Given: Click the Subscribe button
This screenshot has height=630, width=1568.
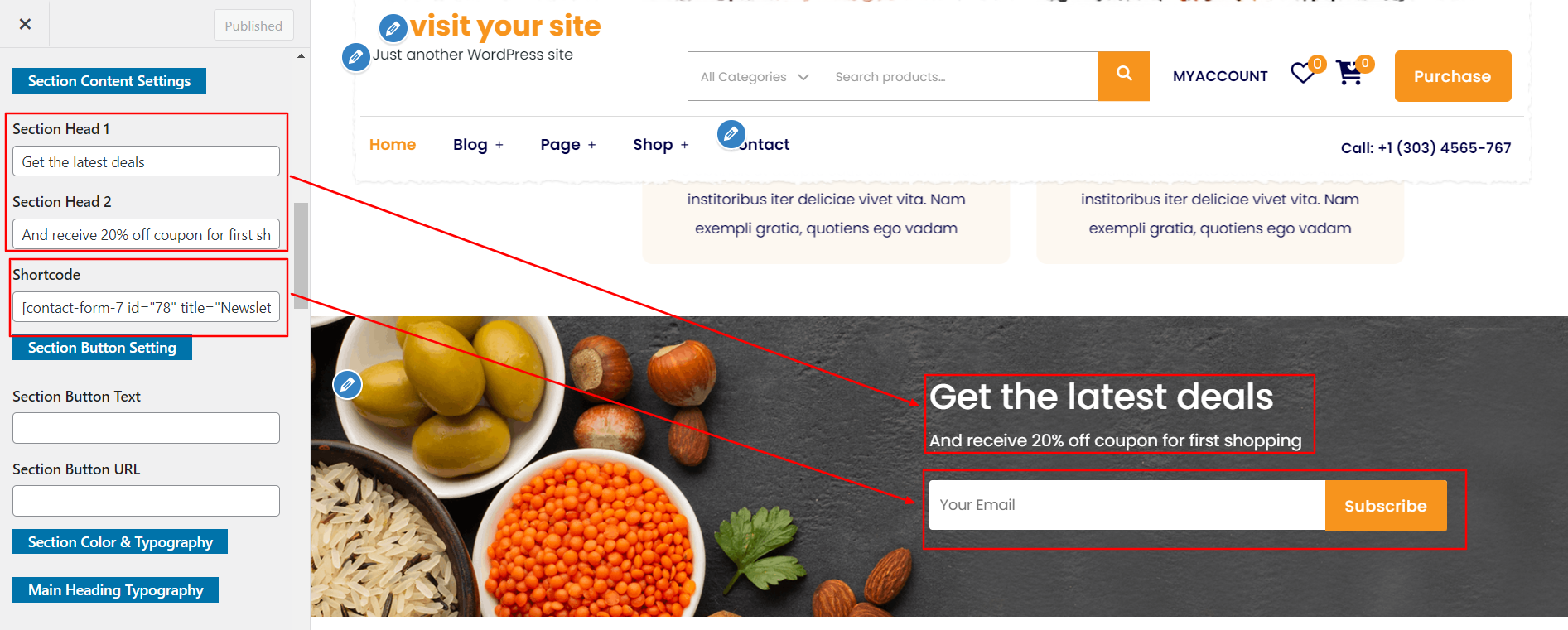Looking at the screenshot, I should point(1386,506).
